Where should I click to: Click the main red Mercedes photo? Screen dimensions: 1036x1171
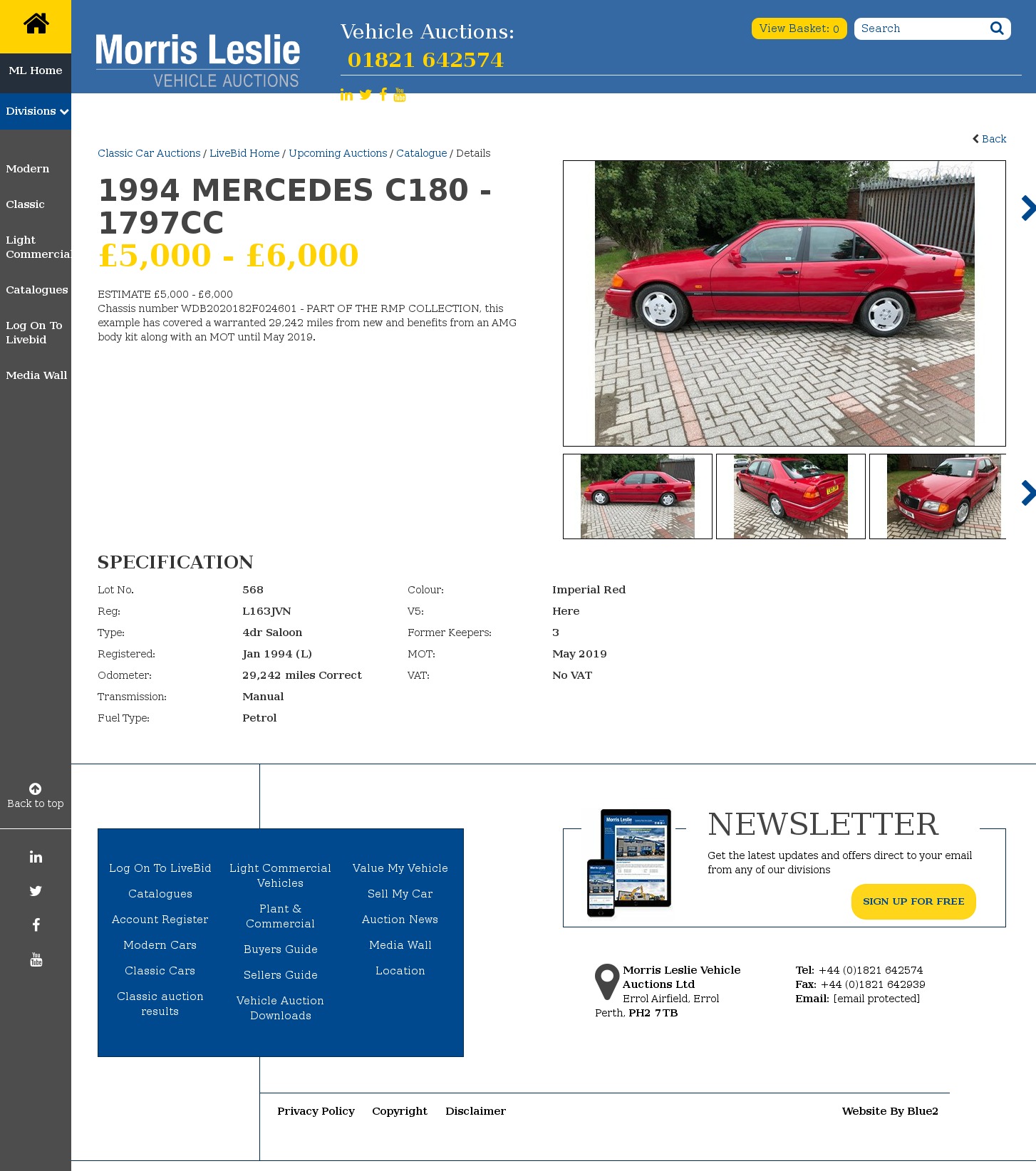pyautogui.click(x=784, y=303)
